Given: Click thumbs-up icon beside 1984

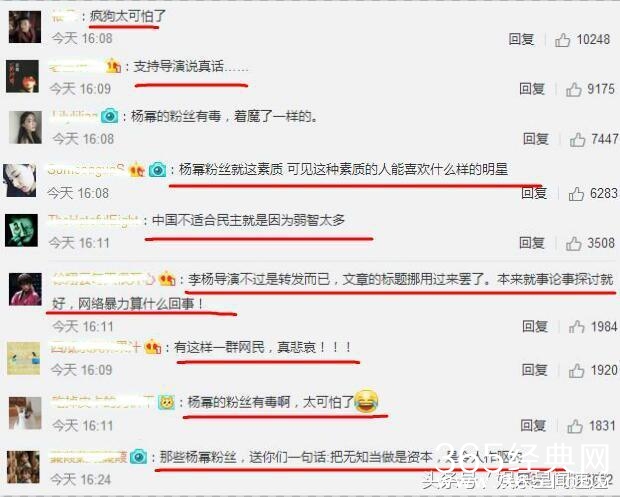Looking at the screenshot, I should click(x=577, y=327).
